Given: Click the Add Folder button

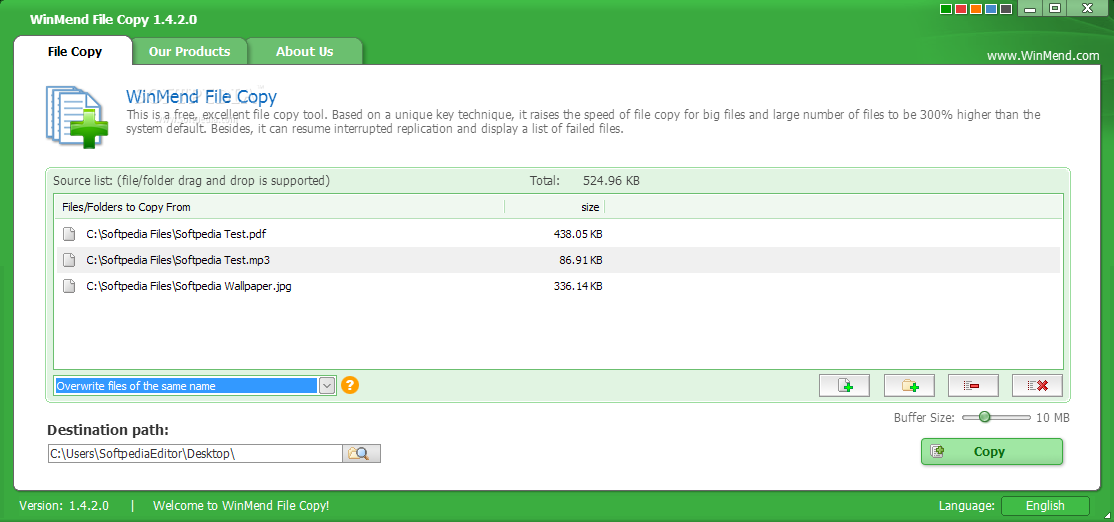Looking at the screenshot, I should (x=909, y=386).
